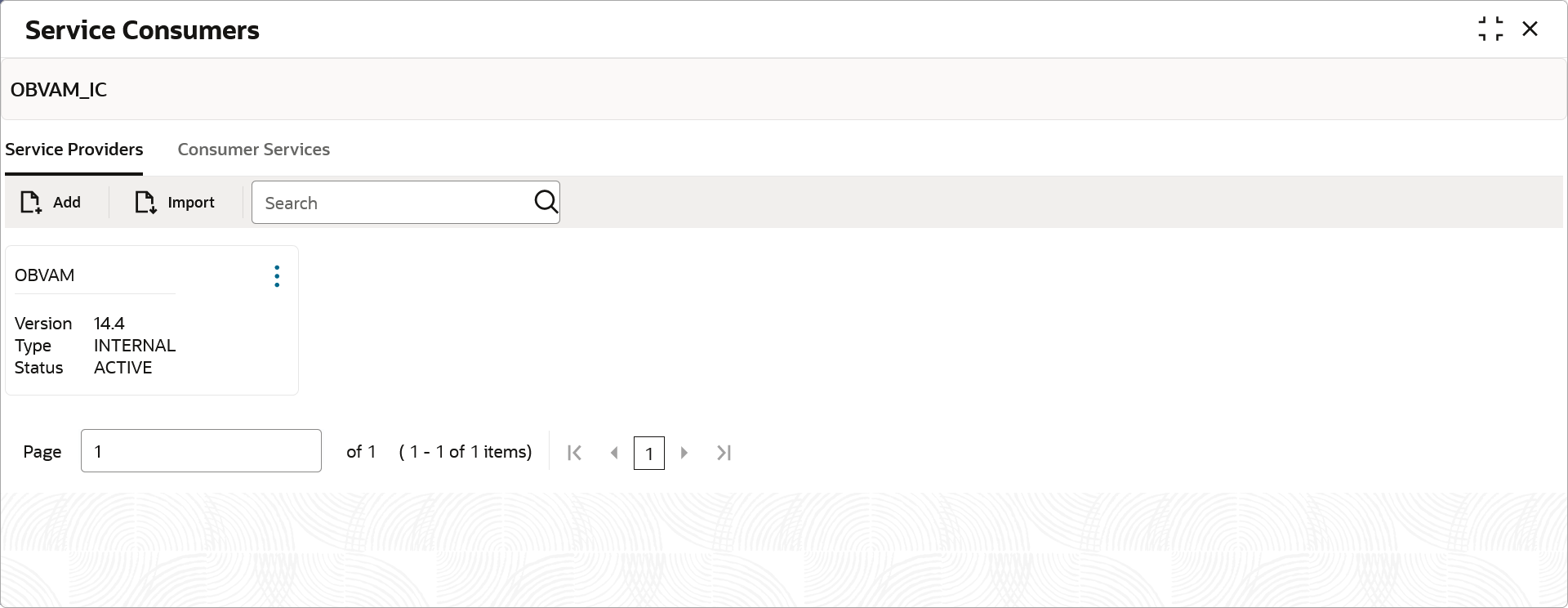Switch to Consumer Services tab

coord(254,150)
